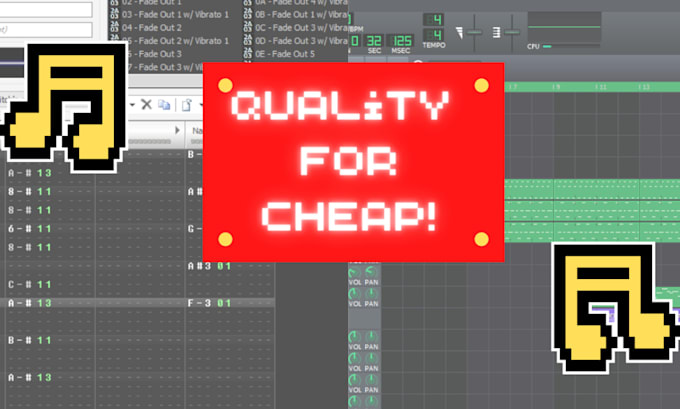Viewport: 680px width, 409px height.
Task: Click the master pitch icon beside second slider
Action: pyautogui.click(x=497, y=32)
